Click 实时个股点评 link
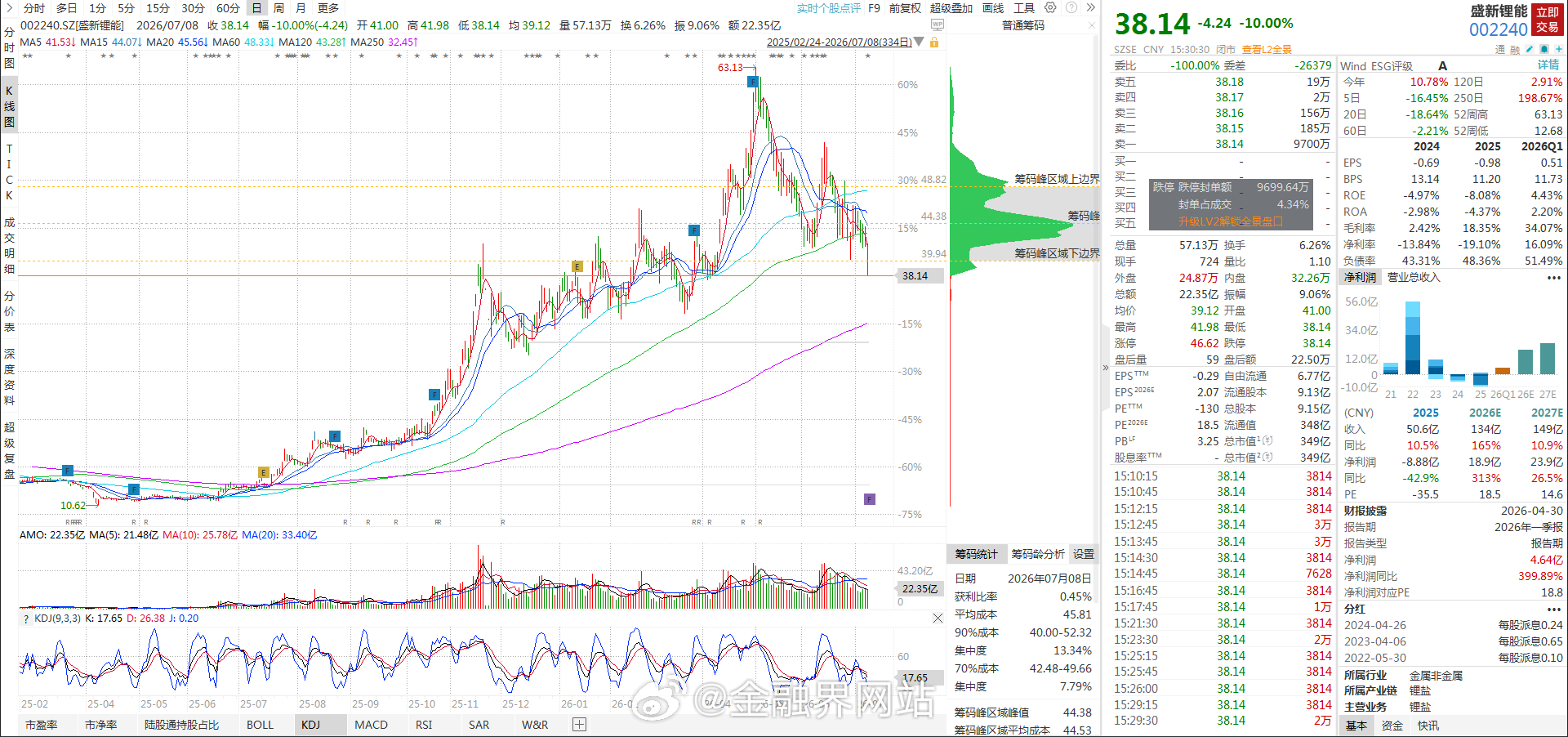The width and height of the screenshot is (1568, 737). 829,7
